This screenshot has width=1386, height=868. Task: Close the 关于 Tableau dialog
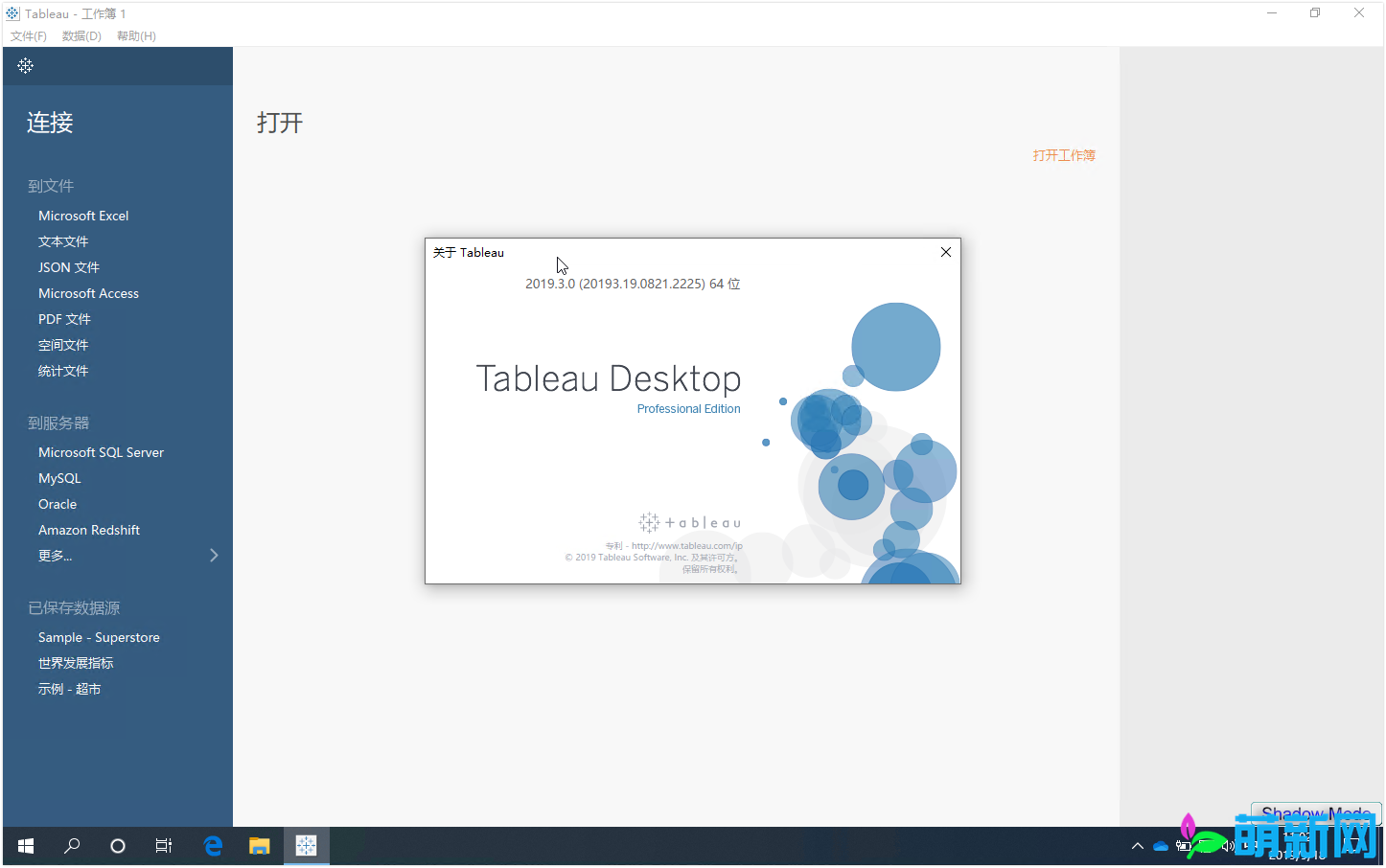[x=946, y=252]
